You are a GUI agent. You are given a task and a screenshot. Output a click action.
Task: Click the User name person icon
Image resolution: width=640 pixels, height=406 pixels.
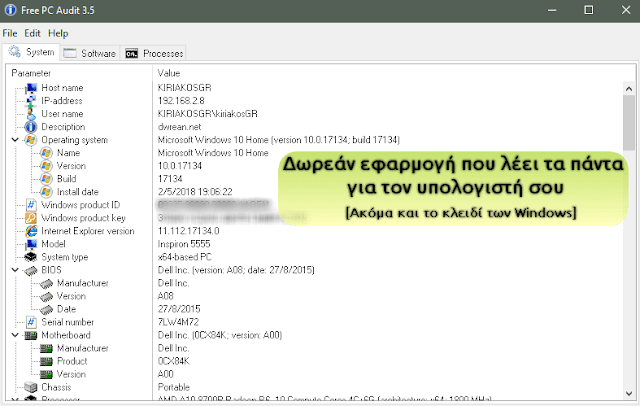tap(31, 114)
